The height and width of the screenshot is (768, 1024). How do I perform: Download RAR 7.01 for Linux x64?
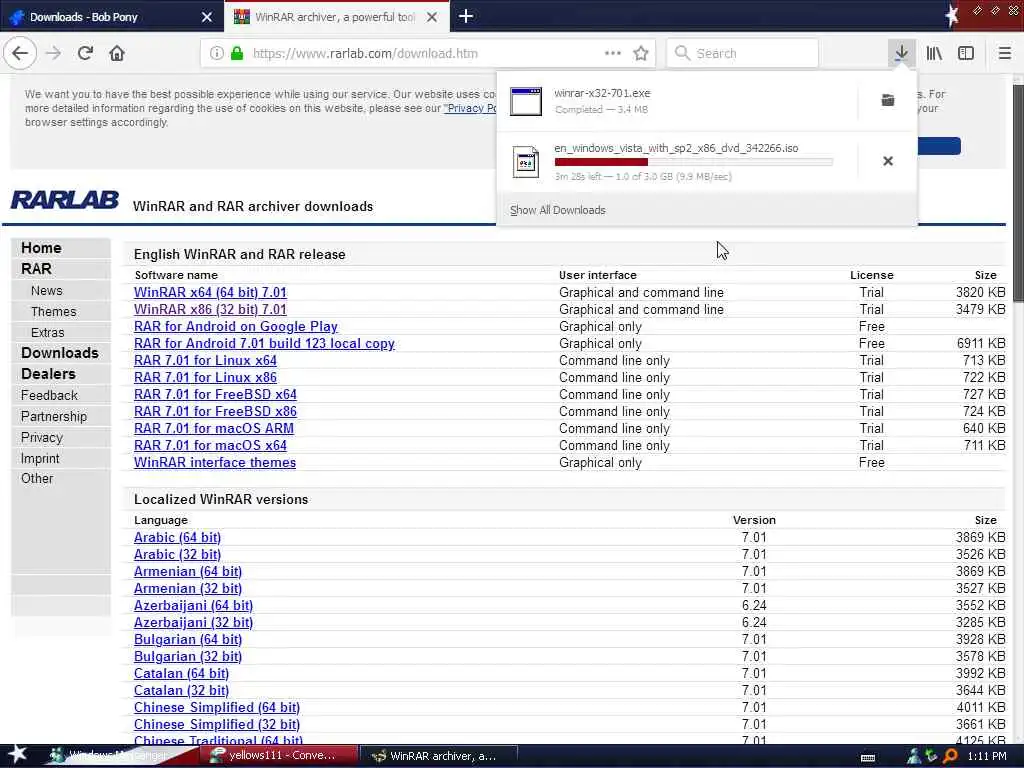(x=205, y=360)
